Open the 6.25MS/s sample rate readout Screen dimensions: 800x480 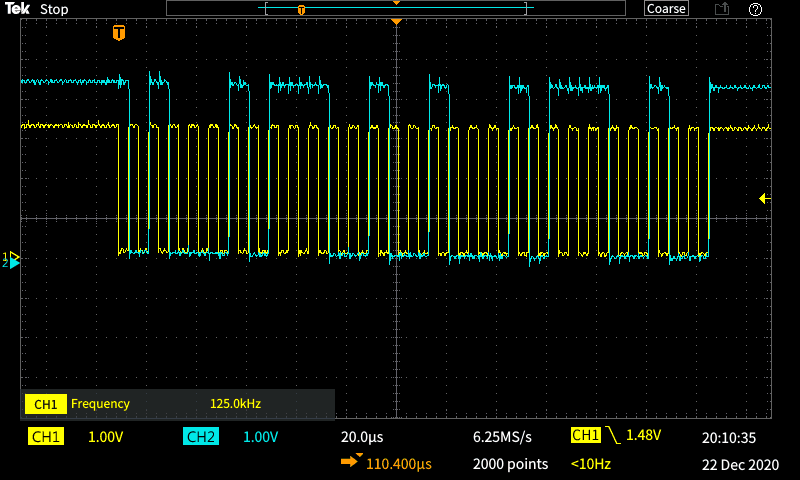[x=502, y=437]
